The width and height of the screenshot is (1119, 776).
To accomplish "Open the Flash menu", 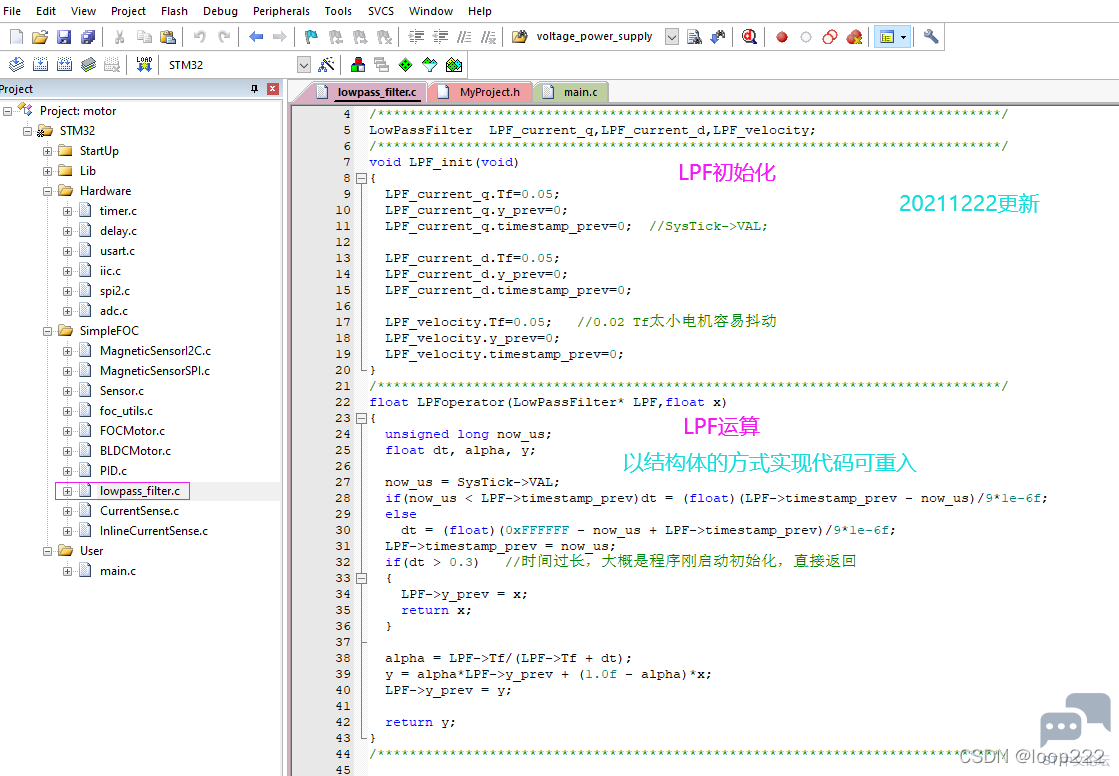I will tap(174, 11).
